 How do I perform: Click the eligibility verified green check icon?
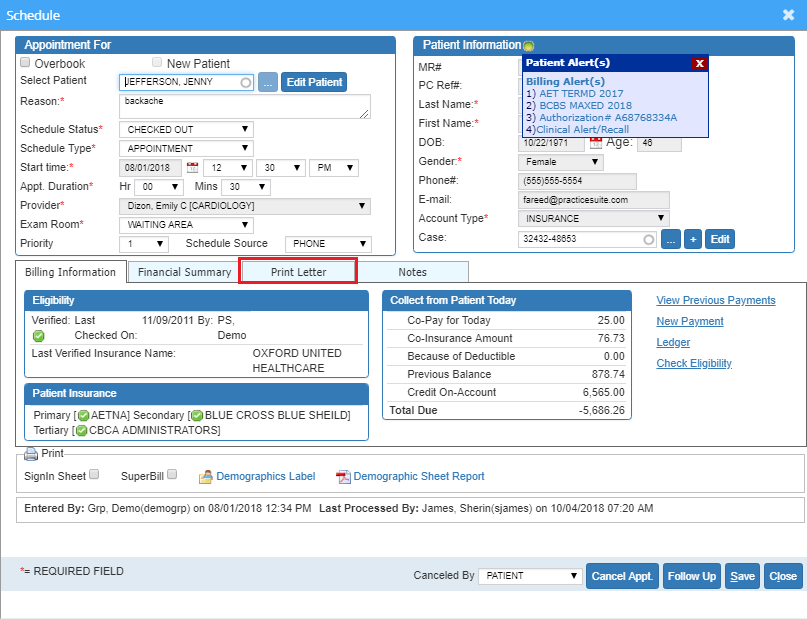(x=38, y=336)
